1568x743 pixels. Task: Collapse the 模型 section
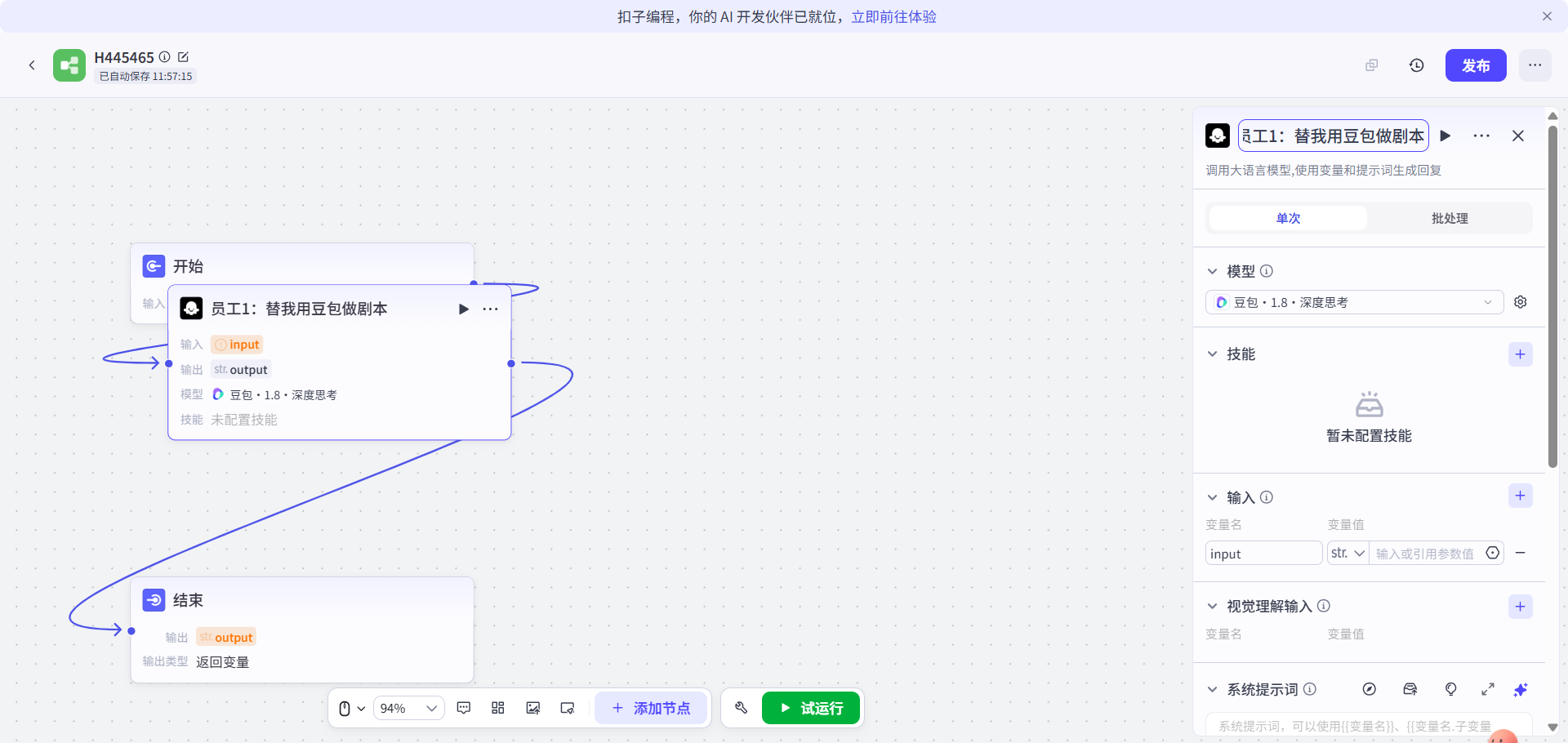tap(1213, 271)
